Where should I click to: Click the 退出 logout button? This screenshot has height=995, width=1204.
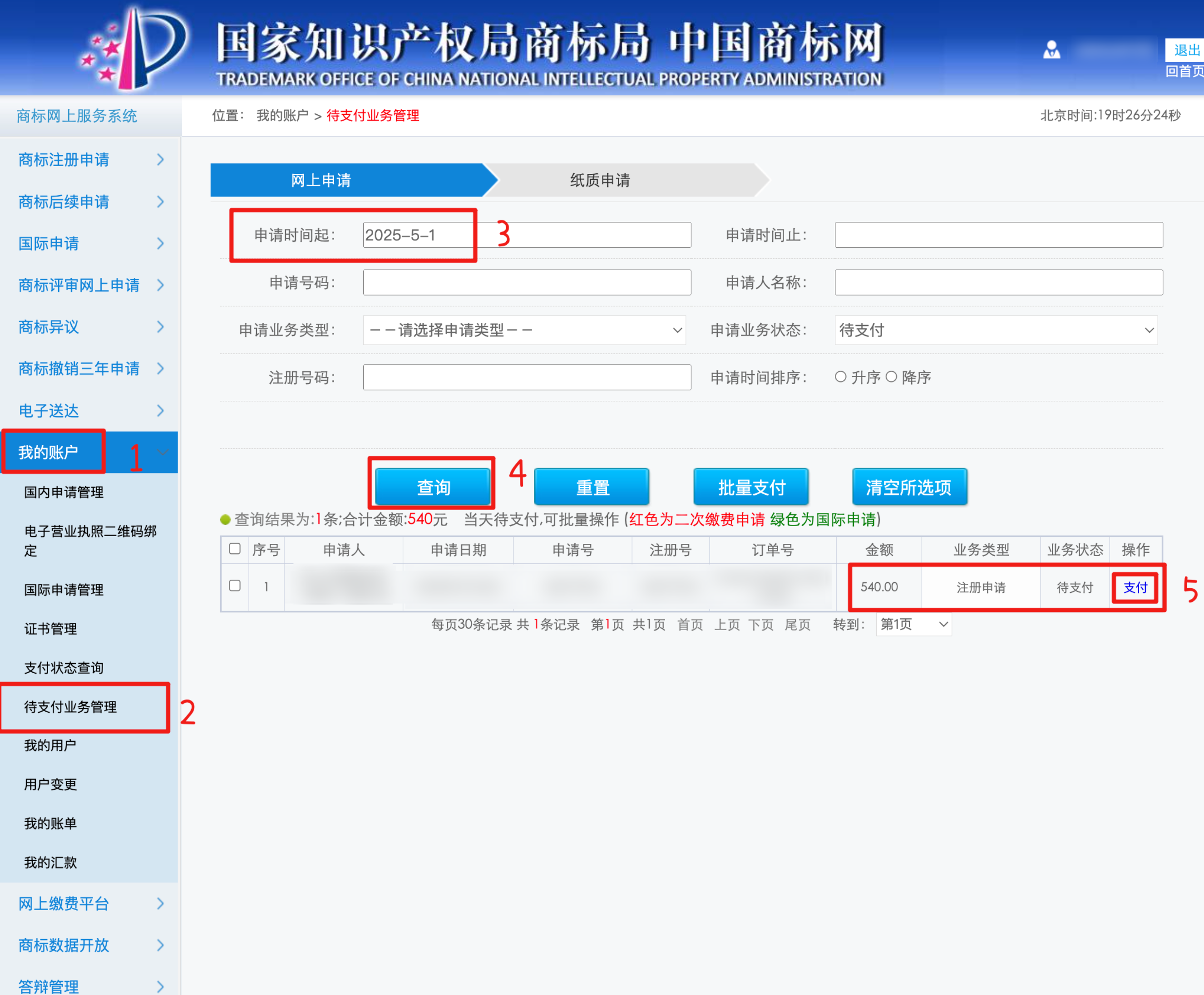(1185, 50)
